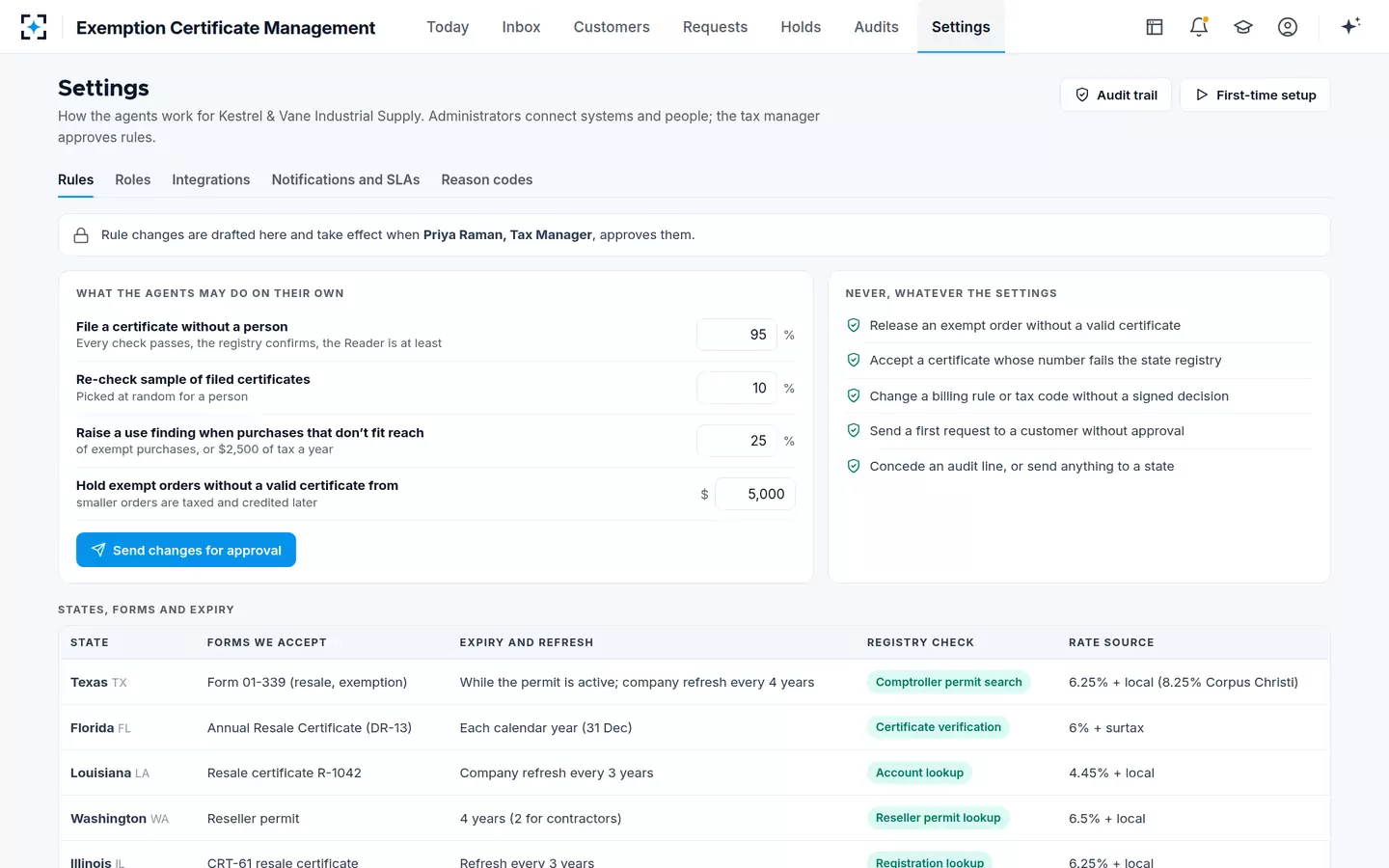Send changes for approval
The width and height of the screenshot is (1389, 868).
coord(186,550)
